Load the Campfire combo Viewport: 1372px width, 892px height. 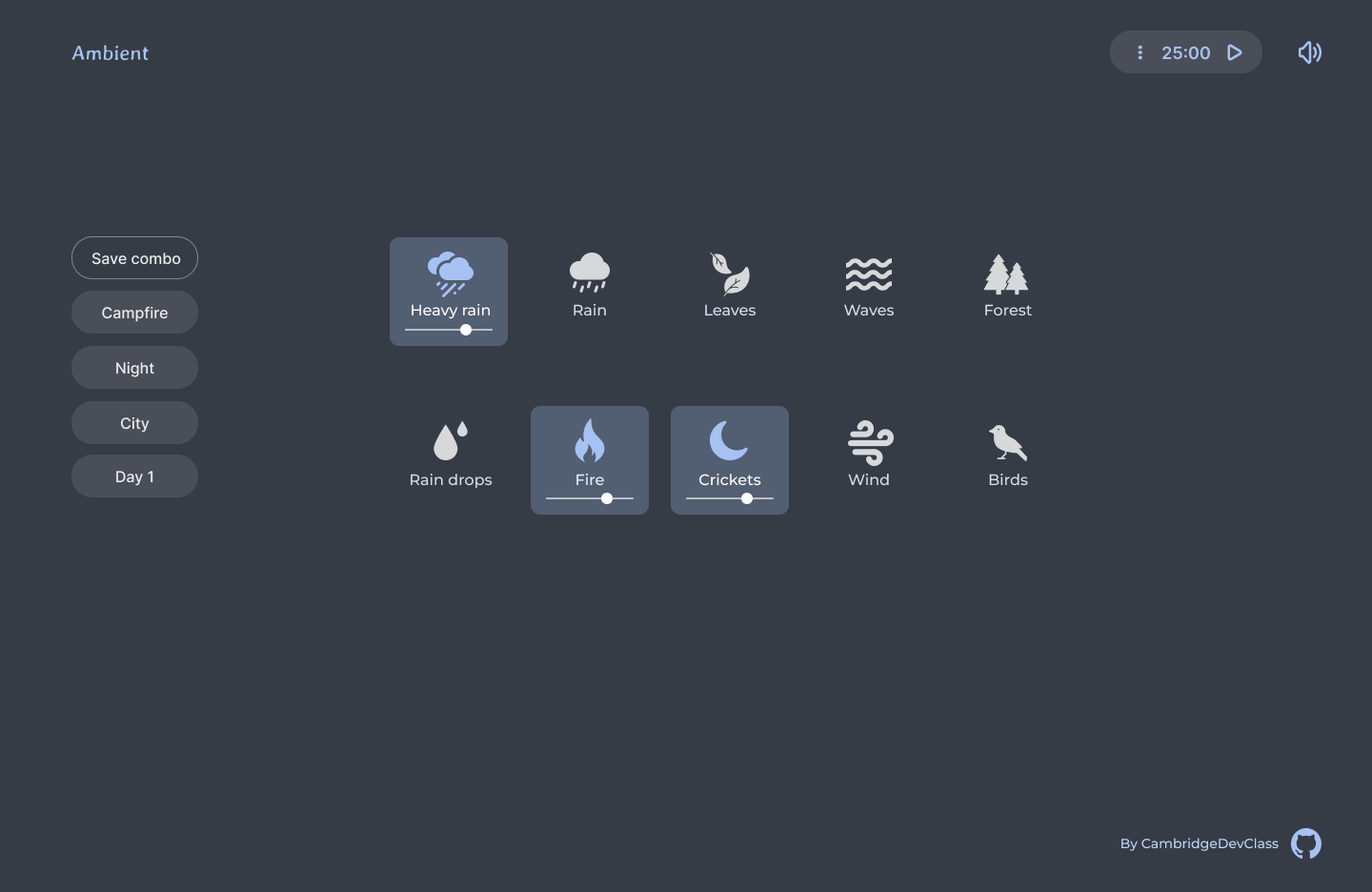pyautogui.click(x=134, y=313)
